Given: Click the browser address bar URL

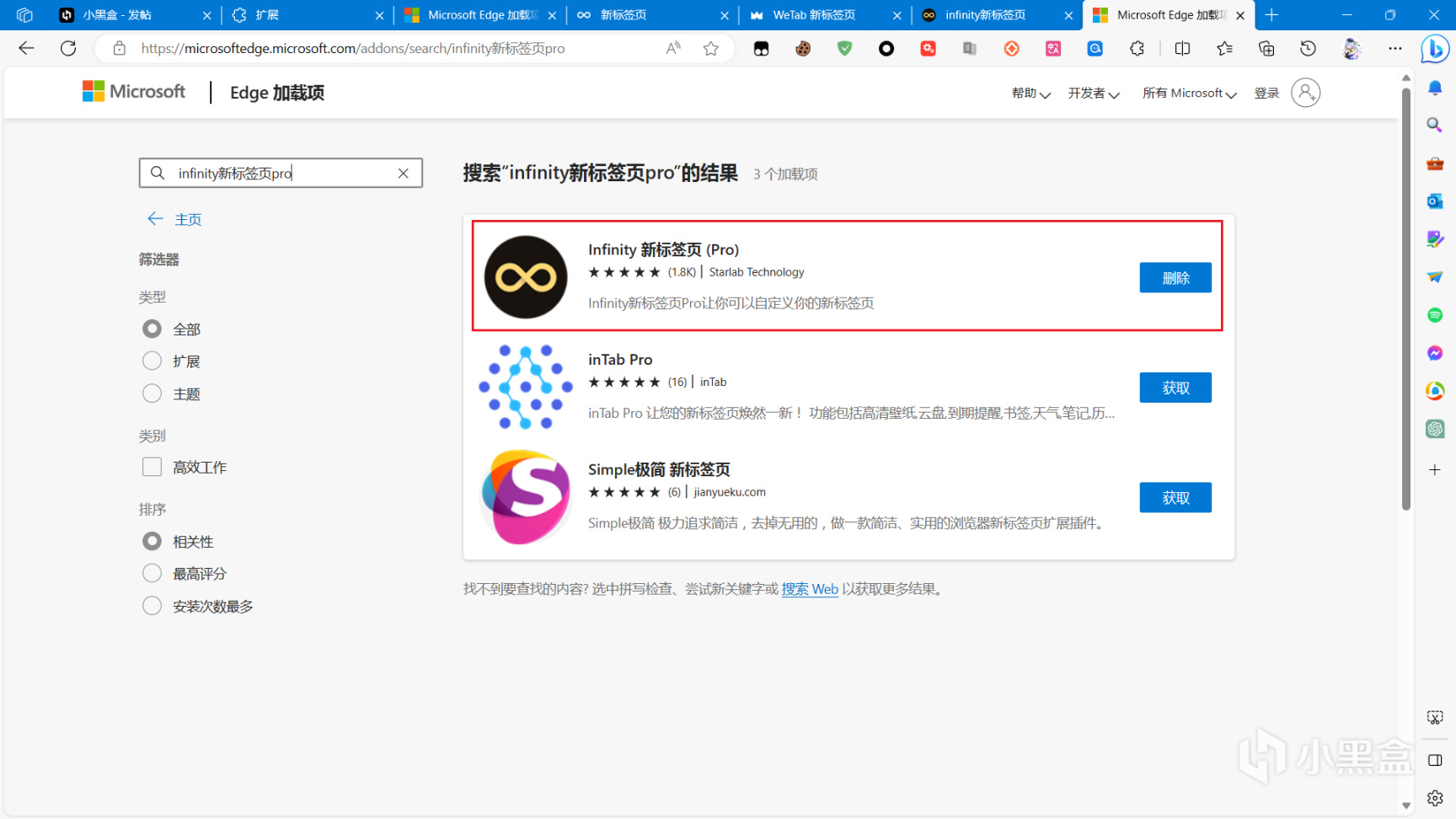Looking at the screenshot, I should (353, 49).
